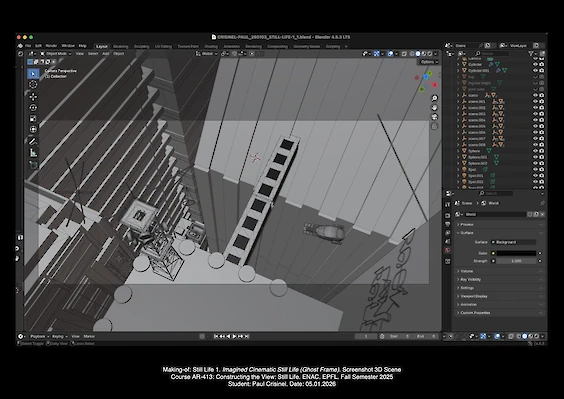Open the Window menu
Viewport: 564px width, 399px height.
tap(68, 46)
